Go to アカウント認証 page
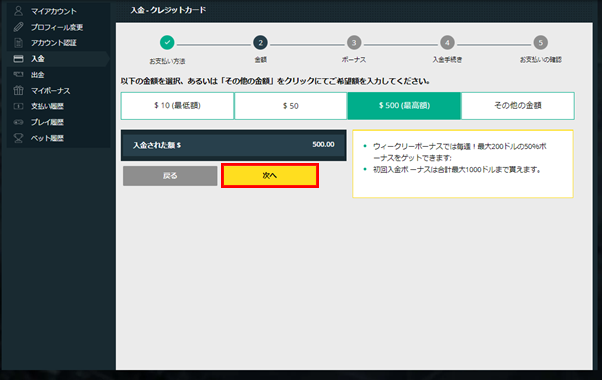602x380 pixels. click(x=54, y=43)
